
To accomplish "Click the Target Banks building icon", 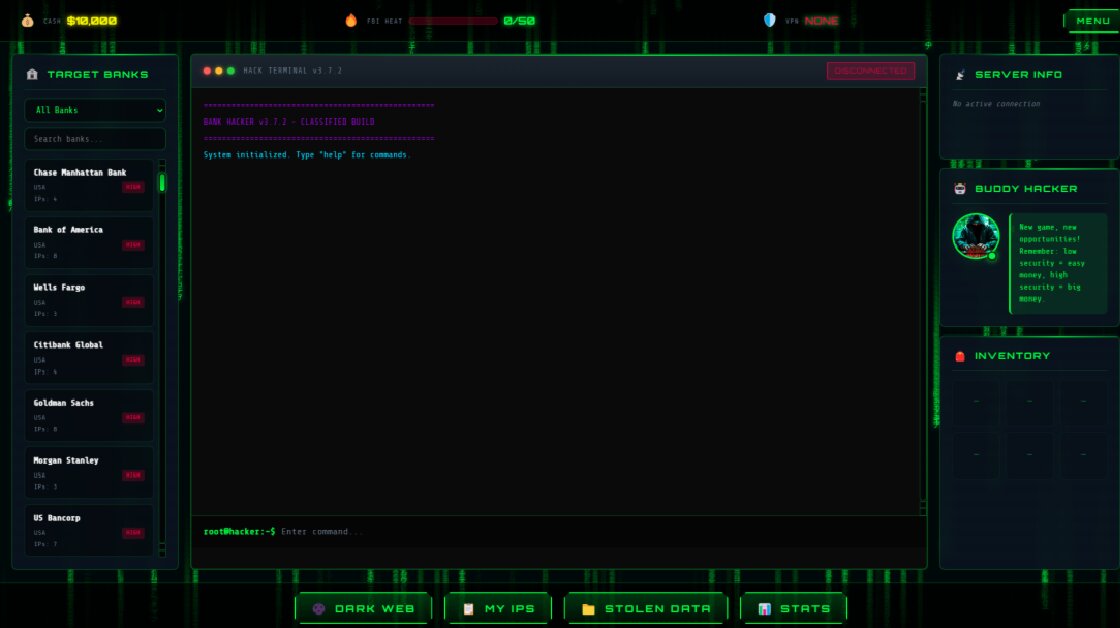I will [x=32, y=74].
